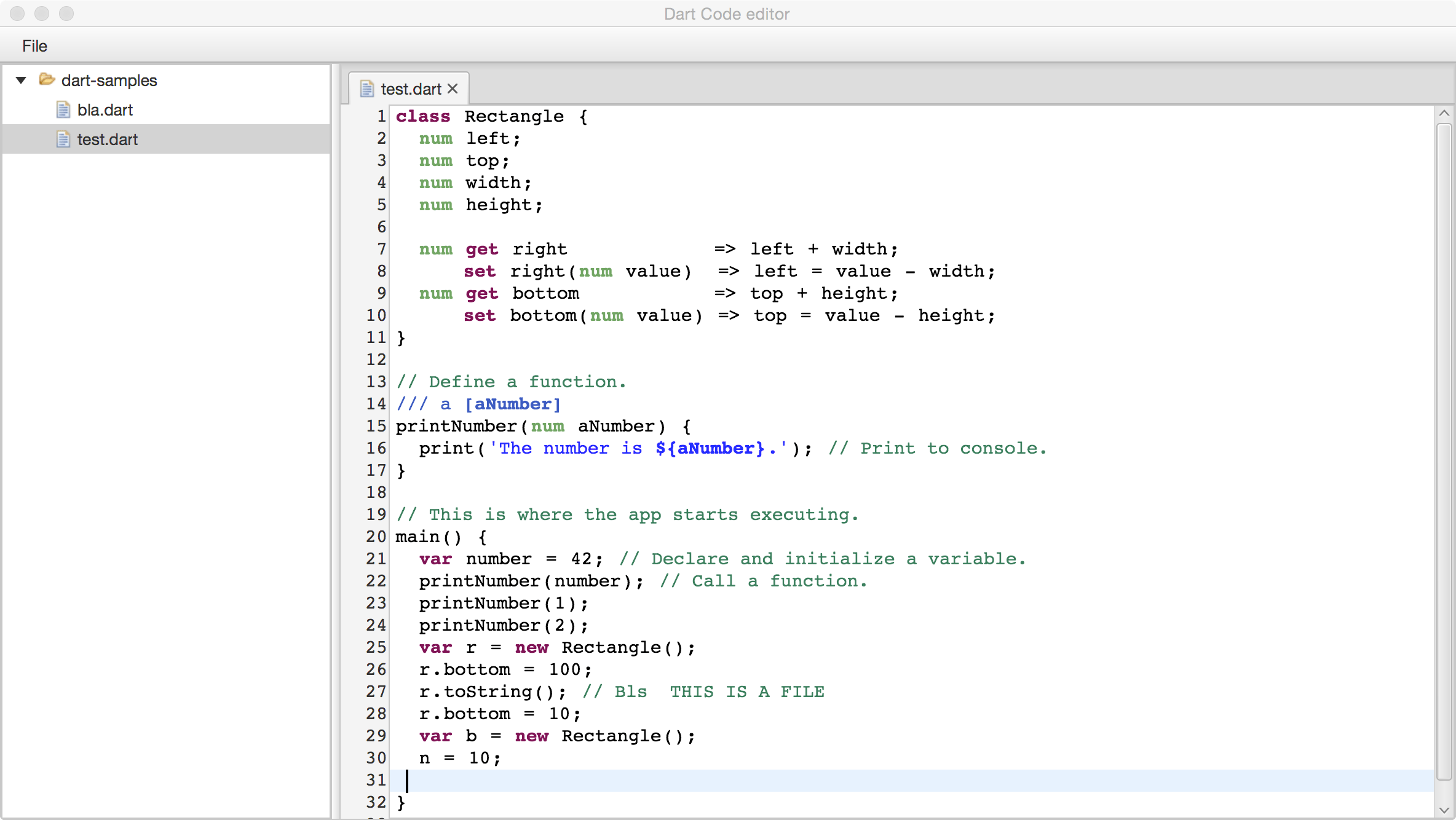1456x820 pixels.
Task: Click the file icon beside test.dart in sidebar
Action: [x=63, y=140]
